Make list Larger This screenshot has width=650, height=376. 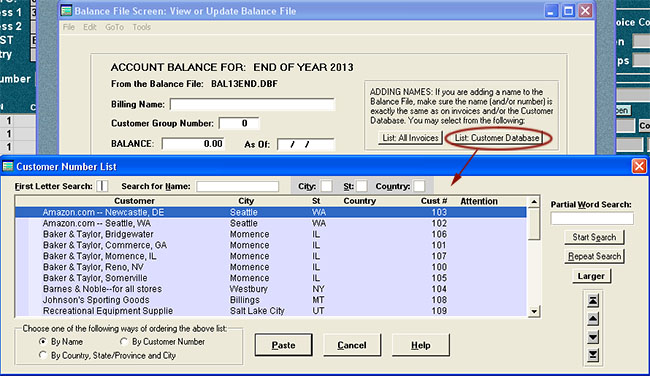(591, 276)
